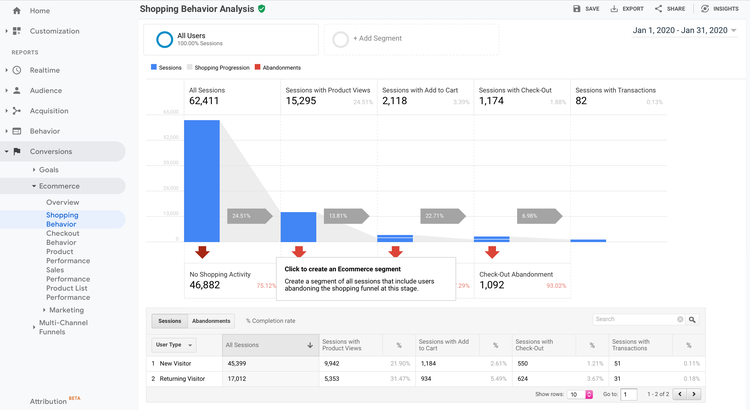
Task: Click the Save icon in header
Action: pos(577,9)
